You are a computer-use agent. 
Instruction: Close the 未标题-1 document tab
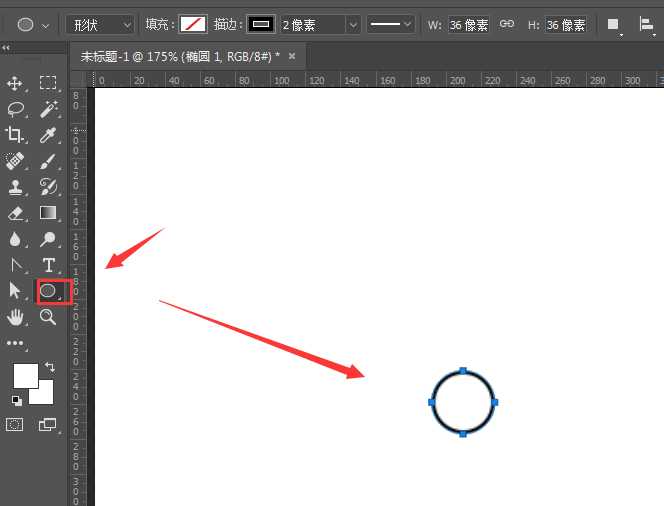(291, 56)
